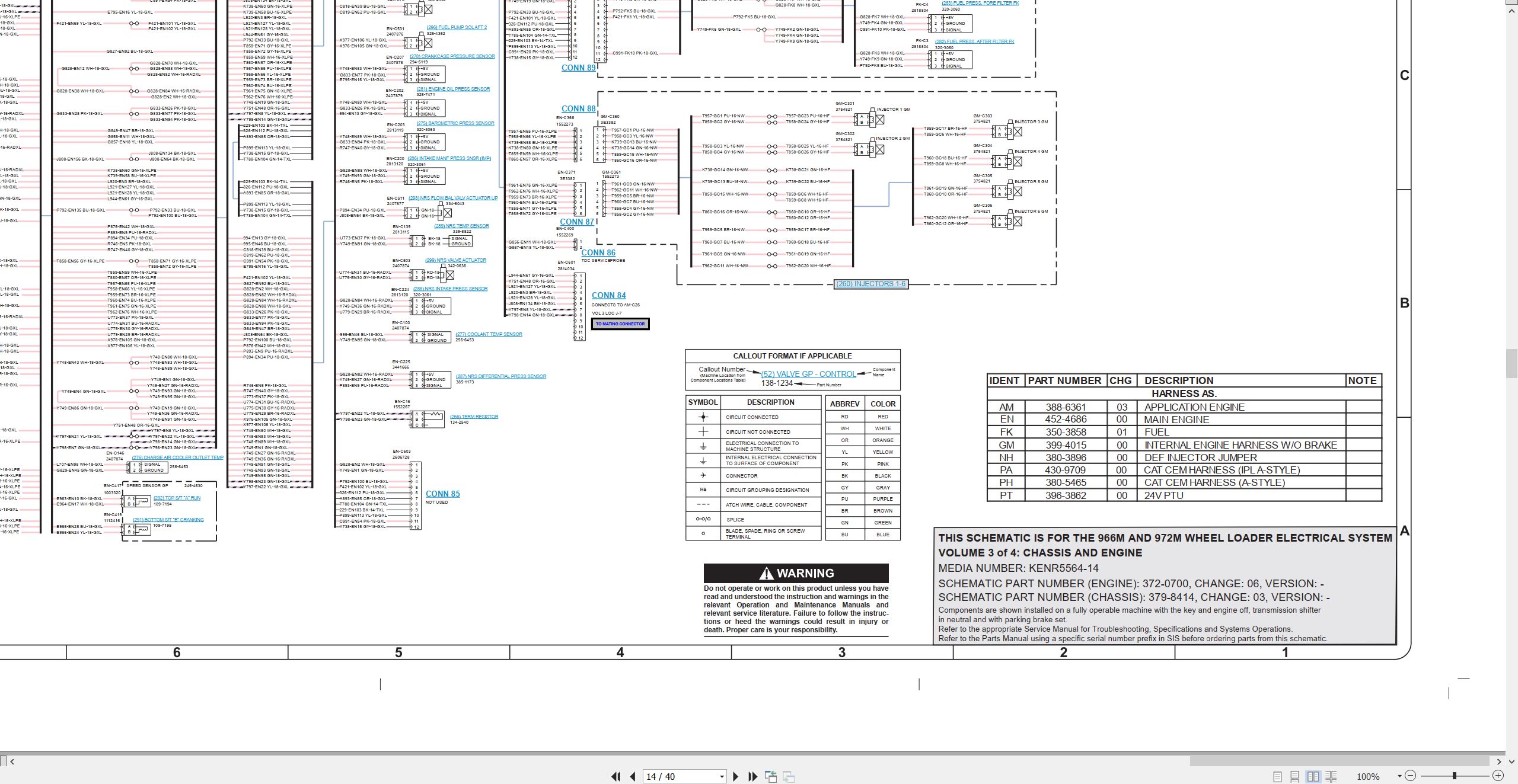Select the MEDIA NUMBER: KENR5564-14 line
Screen dimensions: 1518x784
tap(1018, 568)
